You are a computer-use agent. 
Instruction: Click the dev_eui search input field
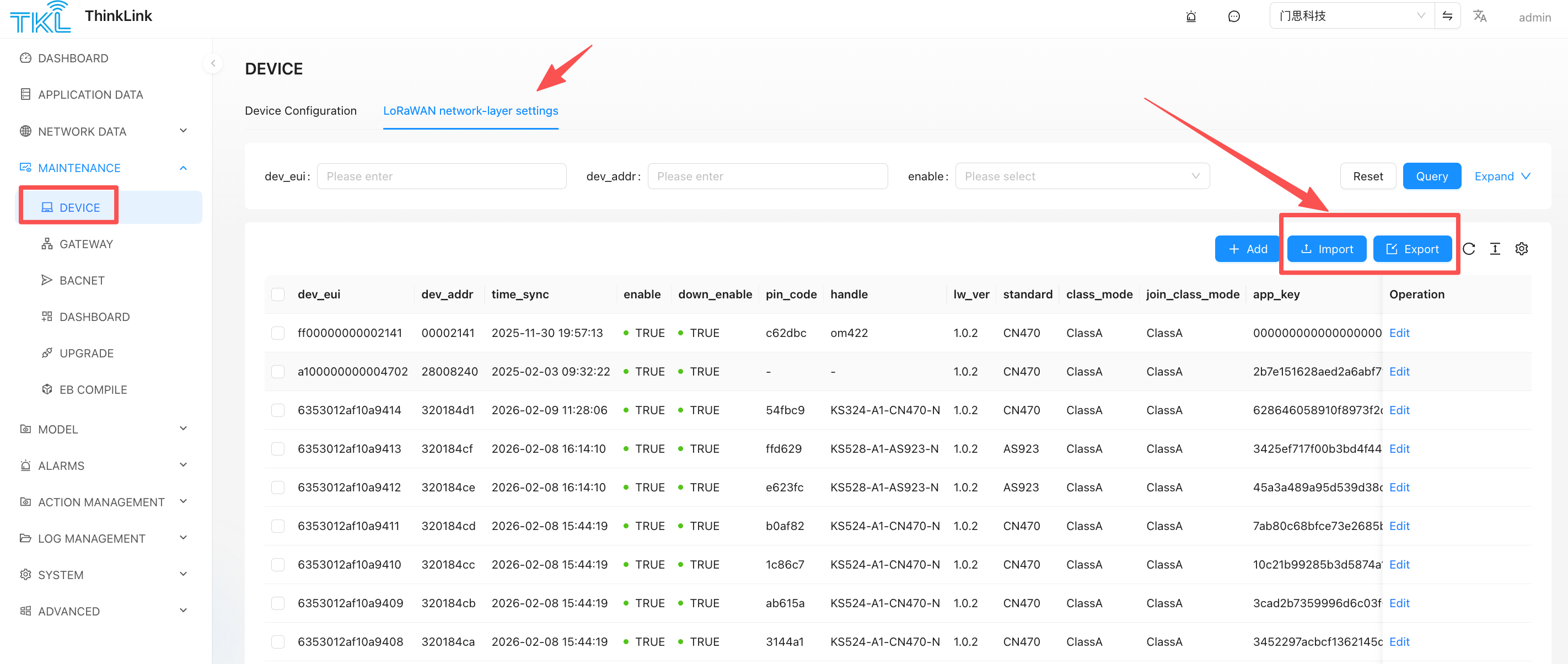coord(441,176)
